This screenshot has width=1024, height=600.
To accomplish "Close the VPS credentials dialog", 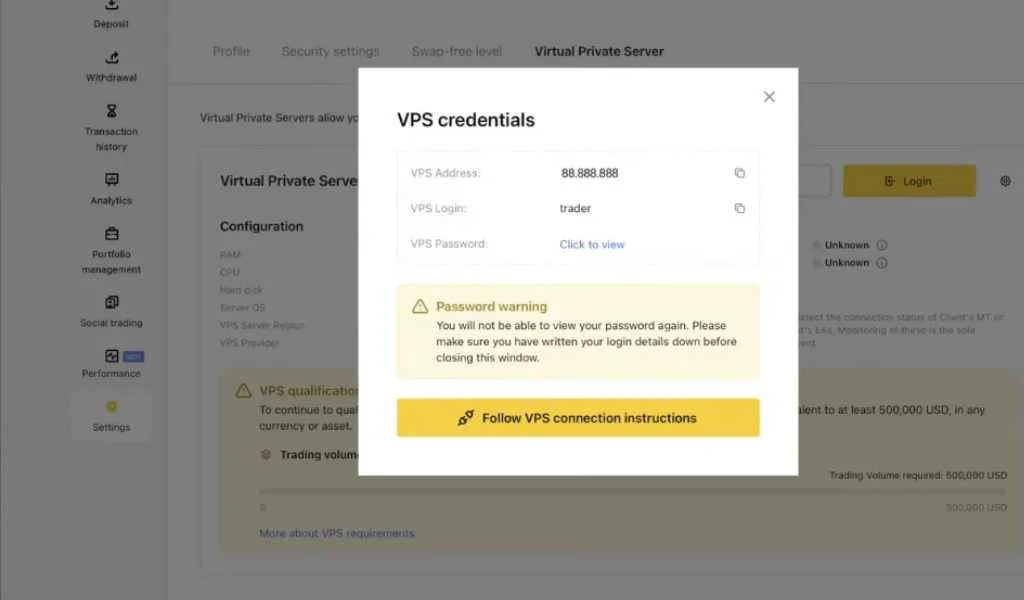I will (769, 96).
